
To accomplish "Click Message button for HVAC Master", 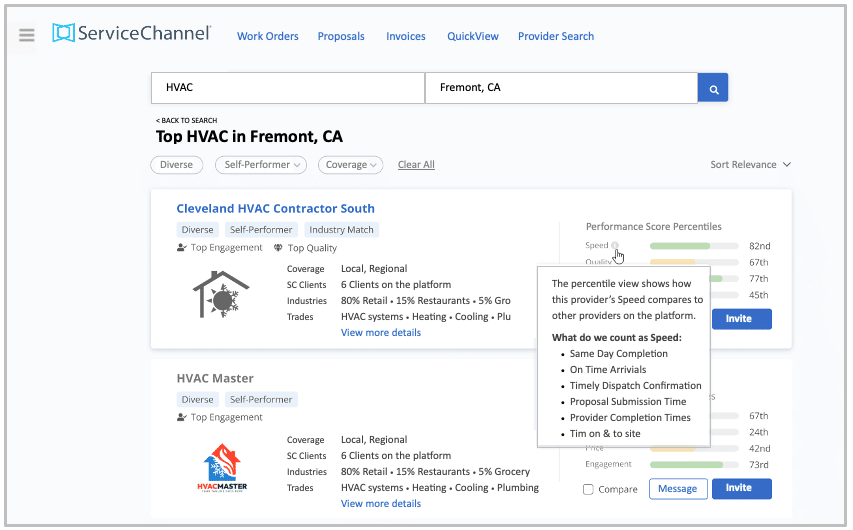I will [x=678, y=489].
